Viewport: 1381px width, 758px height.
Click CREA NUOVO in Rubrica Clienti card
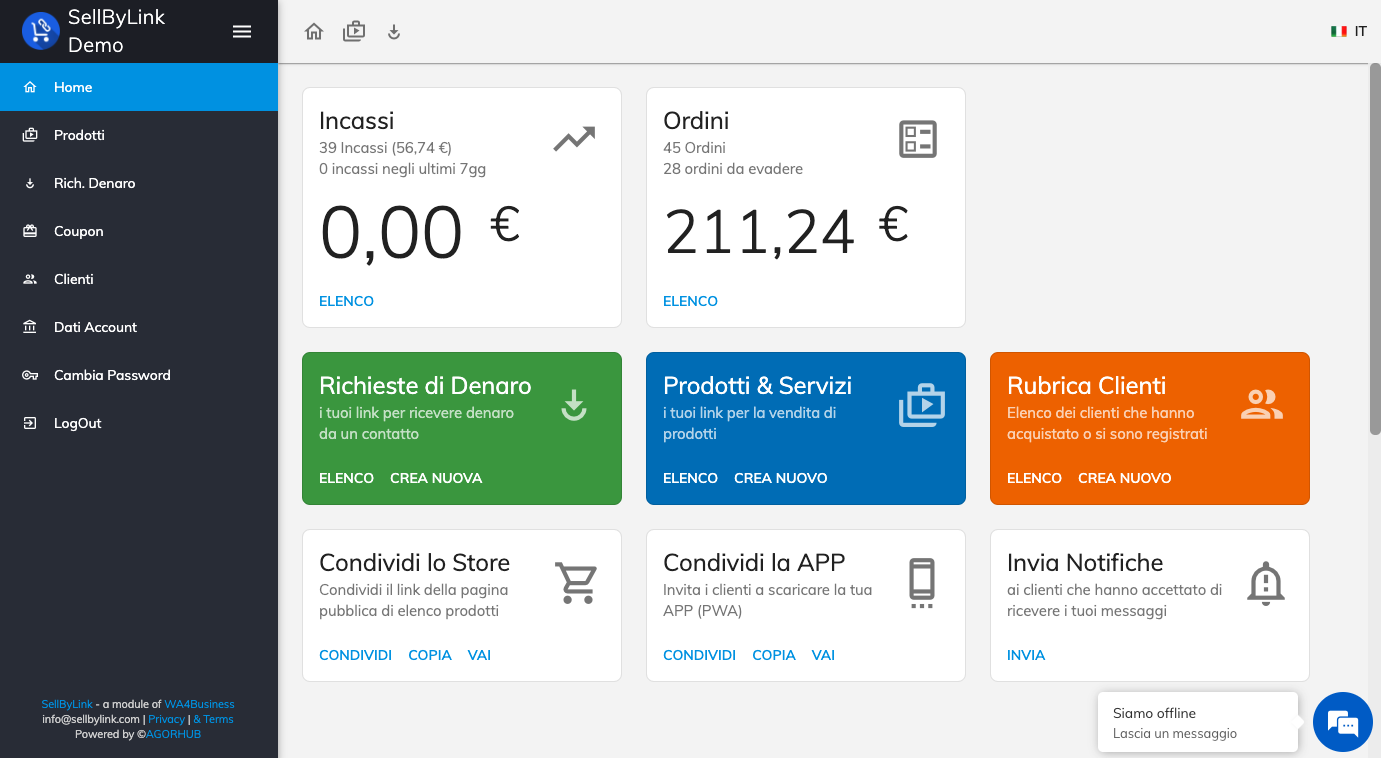click(x=1125, y=478)
